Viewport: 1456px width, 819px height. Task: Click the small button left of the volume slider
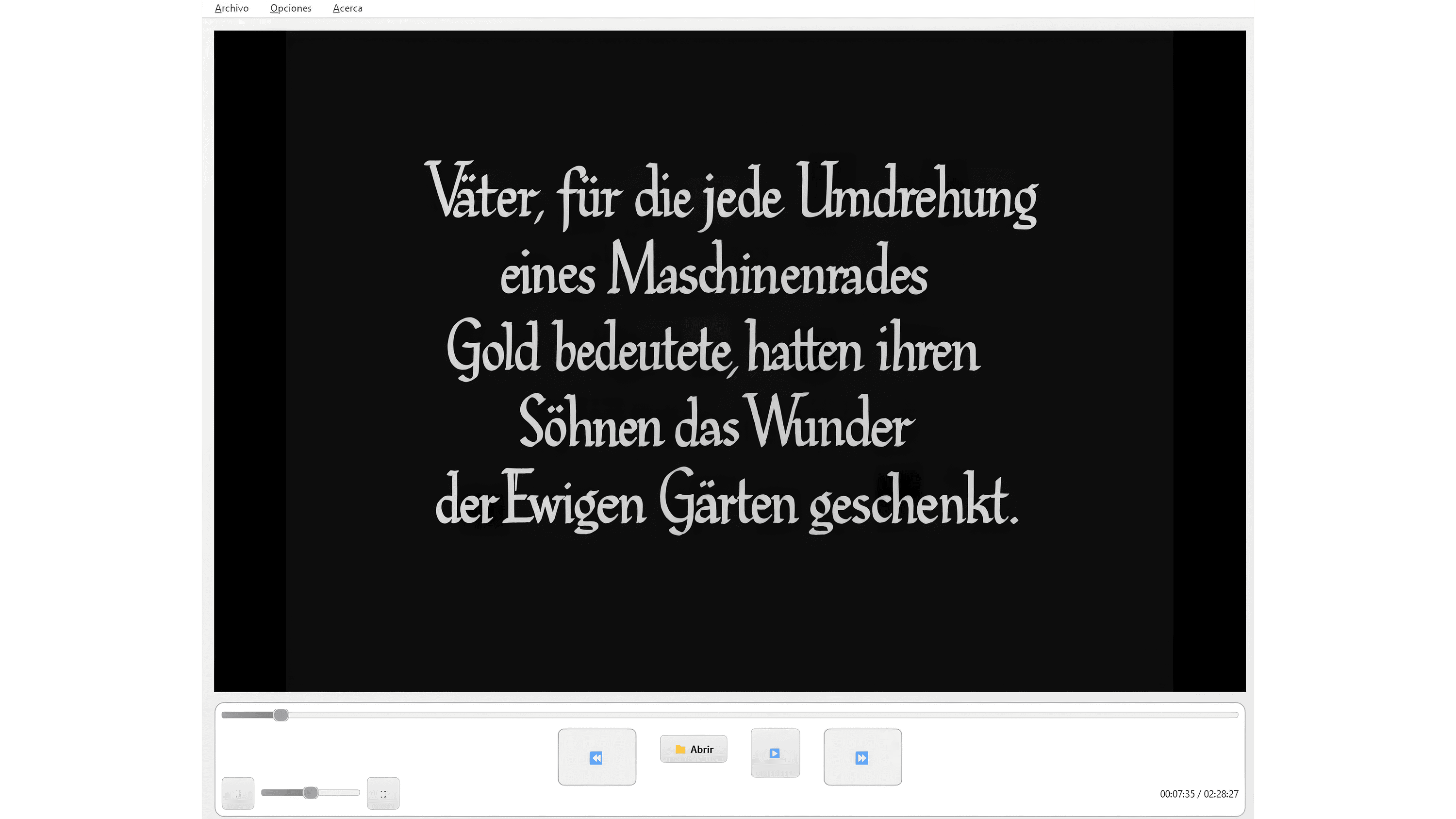click(238, 793)
